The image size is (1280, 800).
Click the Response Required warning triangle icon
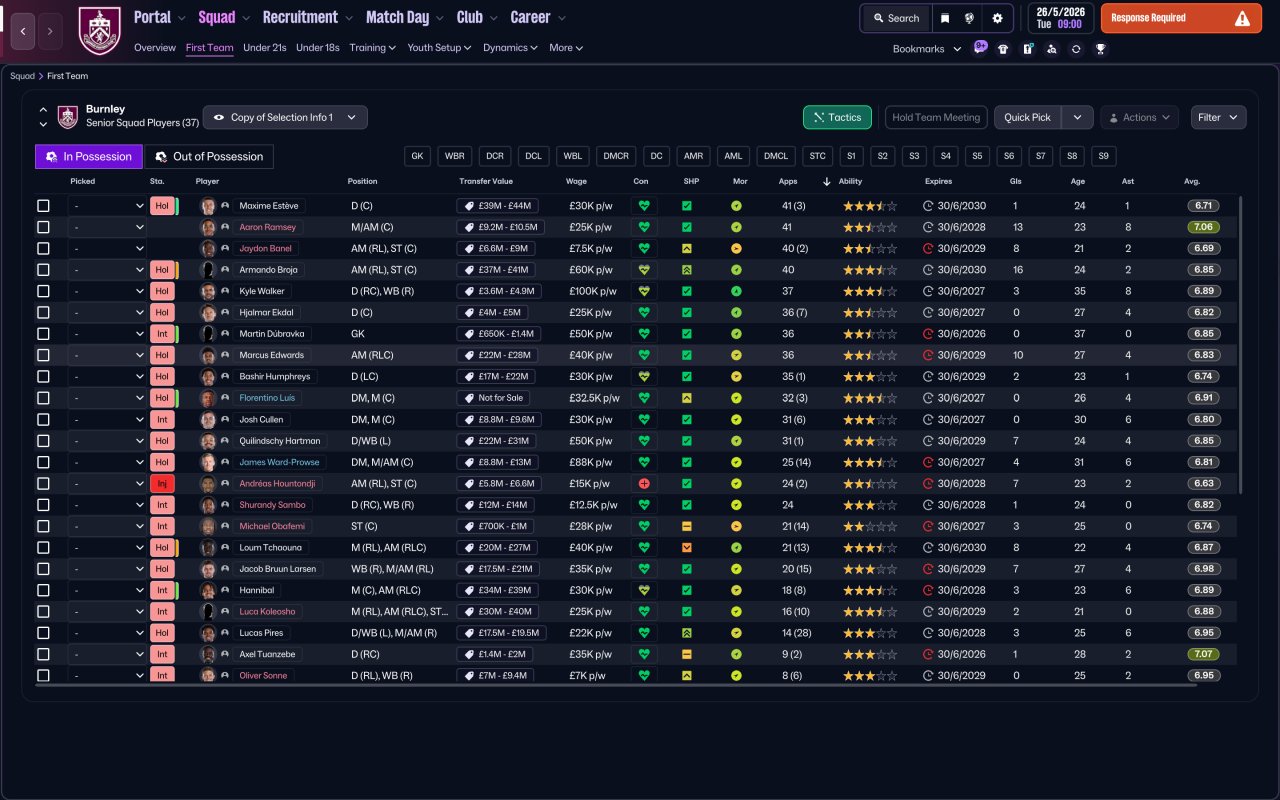pos(1242,18)
